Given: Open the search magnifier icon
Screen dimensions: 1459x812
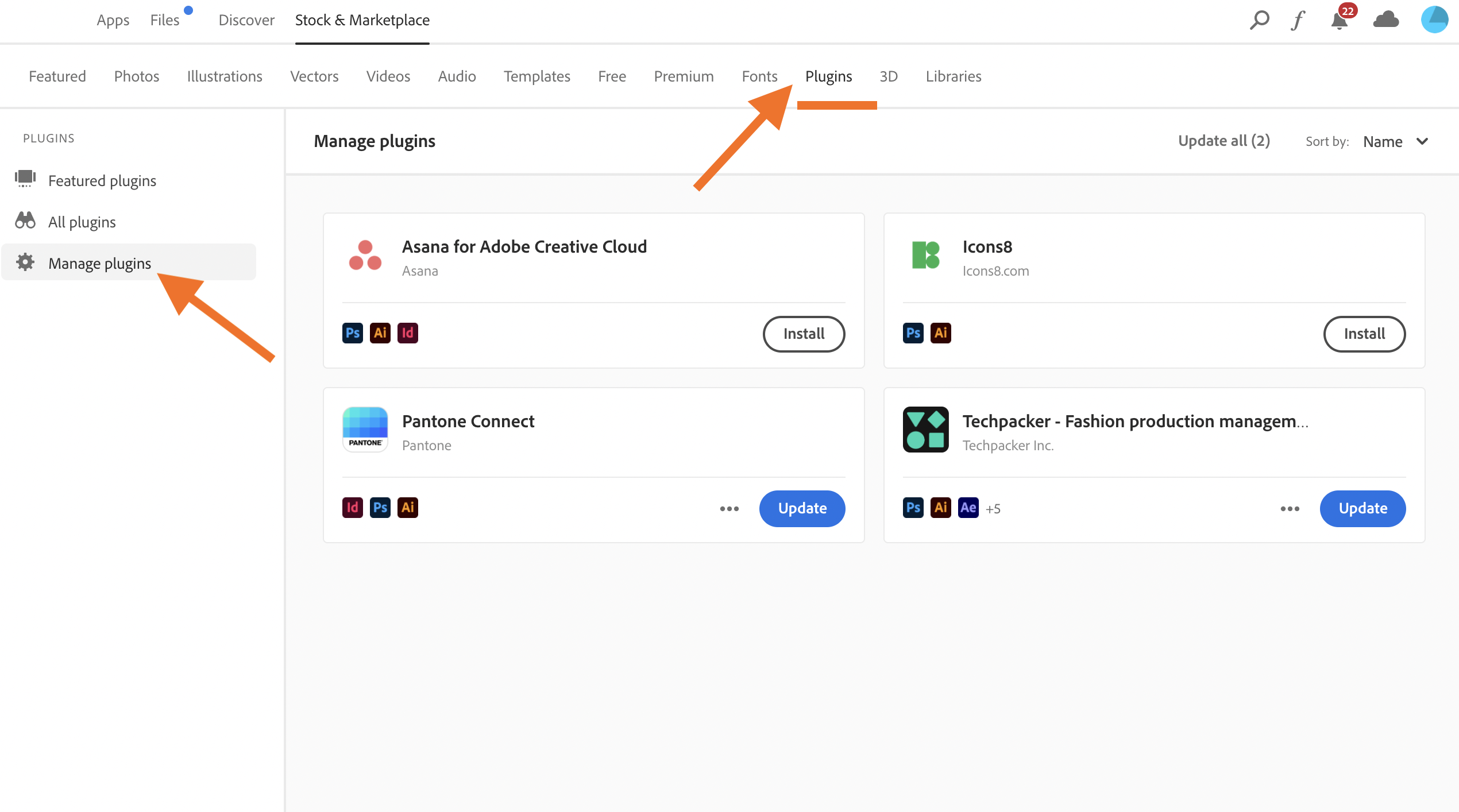Looking at the screenshot, I should point(1259,20).
